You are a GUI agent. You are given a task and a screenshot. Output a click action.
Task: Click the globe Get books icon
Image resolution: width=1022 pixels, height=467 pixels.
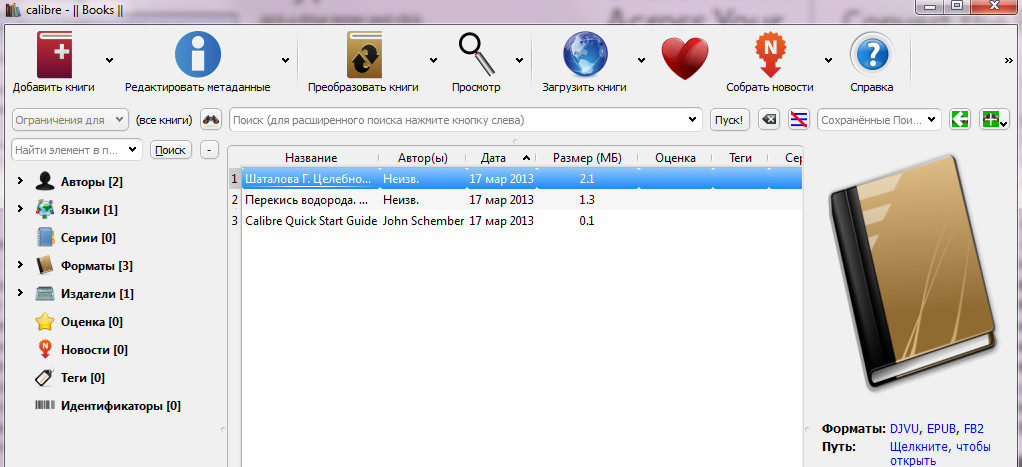[584, 55]
